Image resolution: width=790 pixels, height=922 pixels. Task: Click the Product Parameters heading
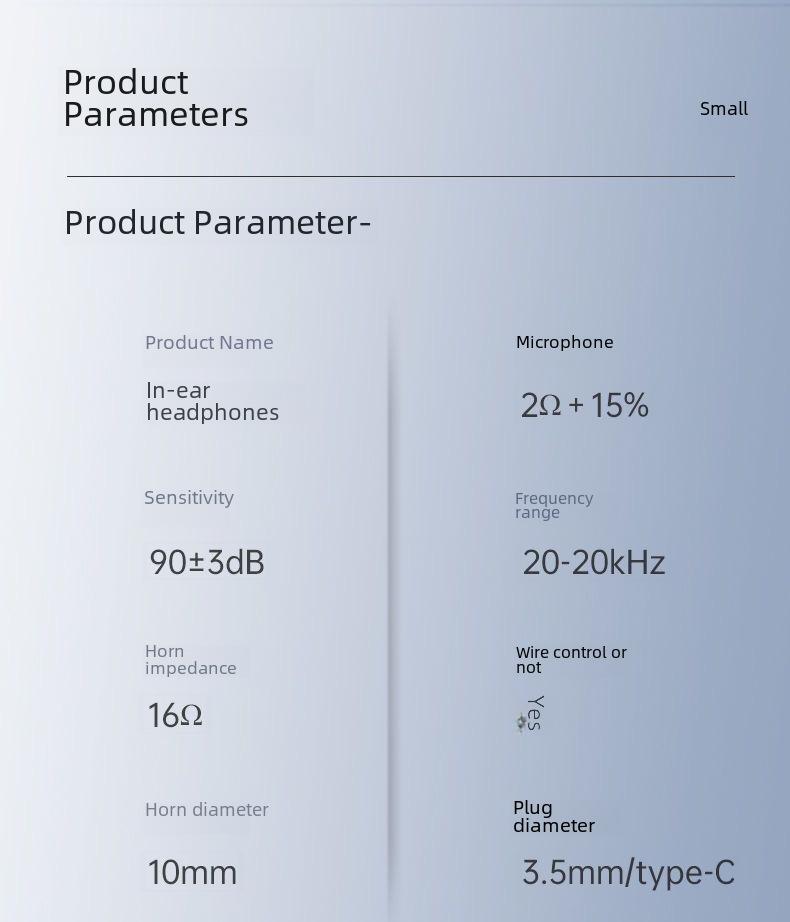[x=156, y=98]
